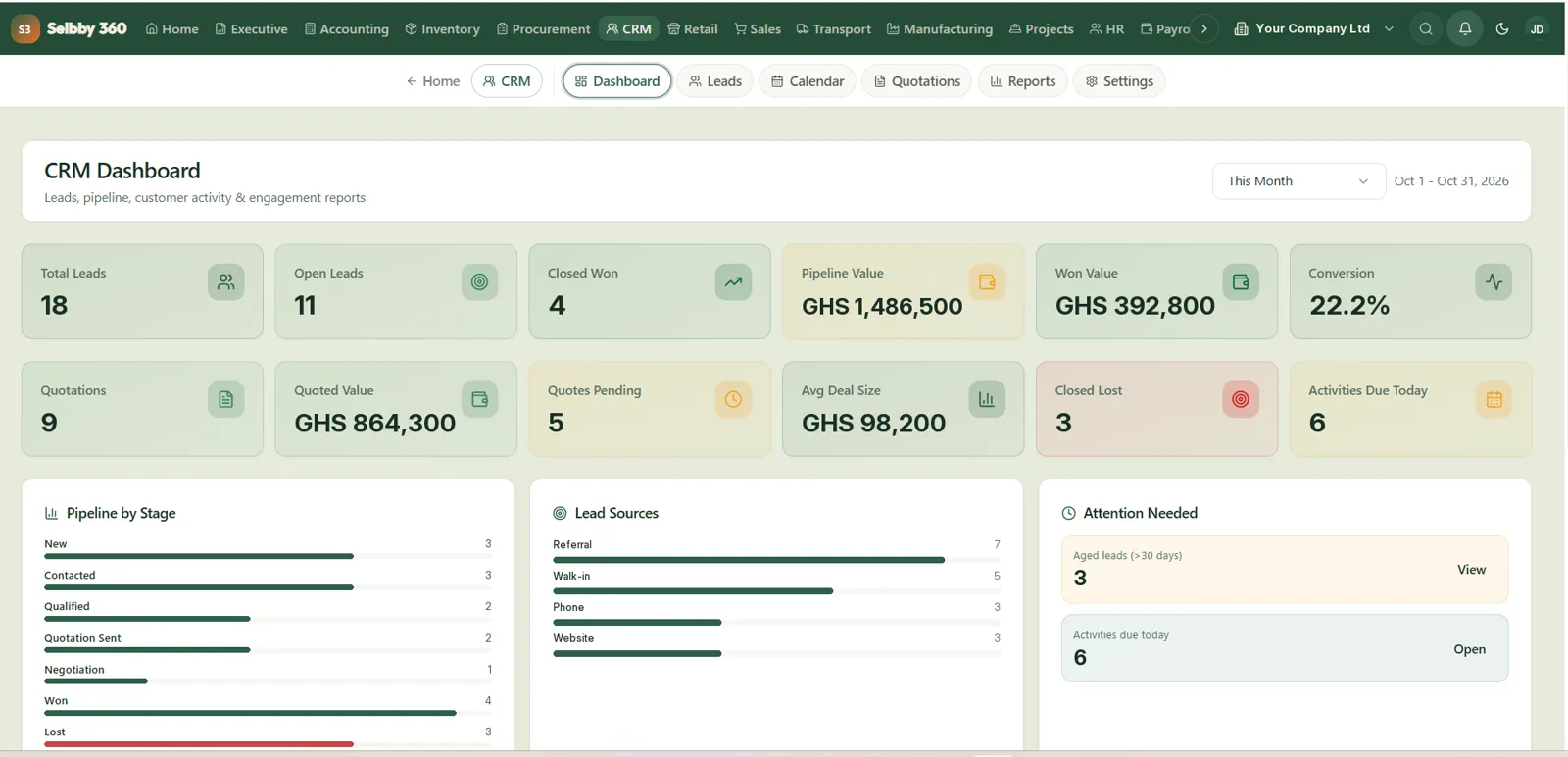The height and width of the screenshot is (757, 1568).
Task: Click the Won Value wallet icon
Action: [x=1241, y=282]
